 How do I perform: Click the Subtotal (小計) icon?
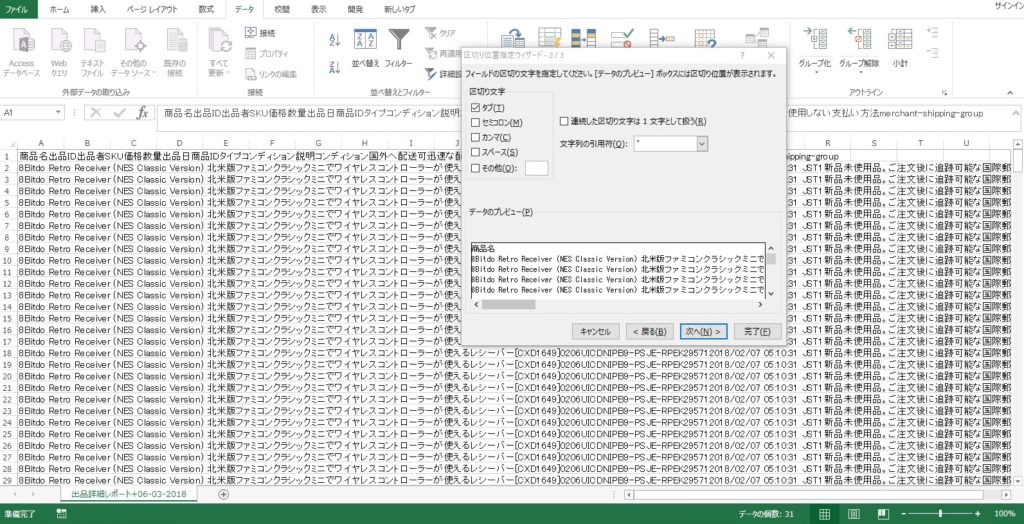pos(900,40)
